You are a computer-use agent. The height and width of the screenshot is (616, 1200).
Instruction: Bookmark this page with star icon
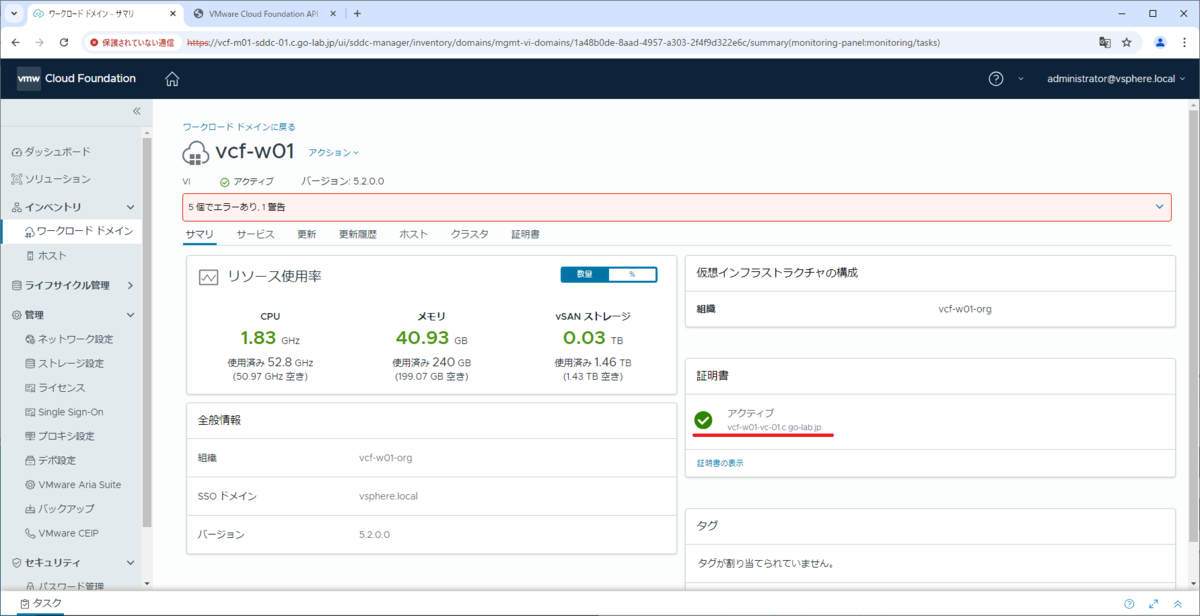point(1127,43)
